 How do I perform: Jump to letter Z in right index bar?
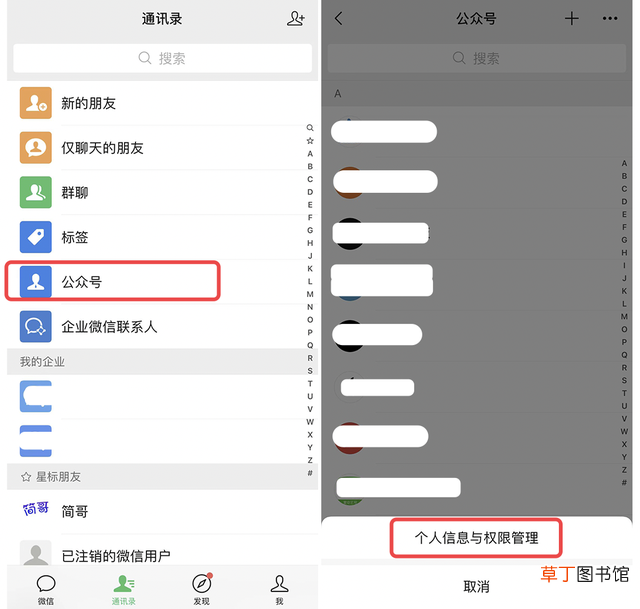click(624, 470)
